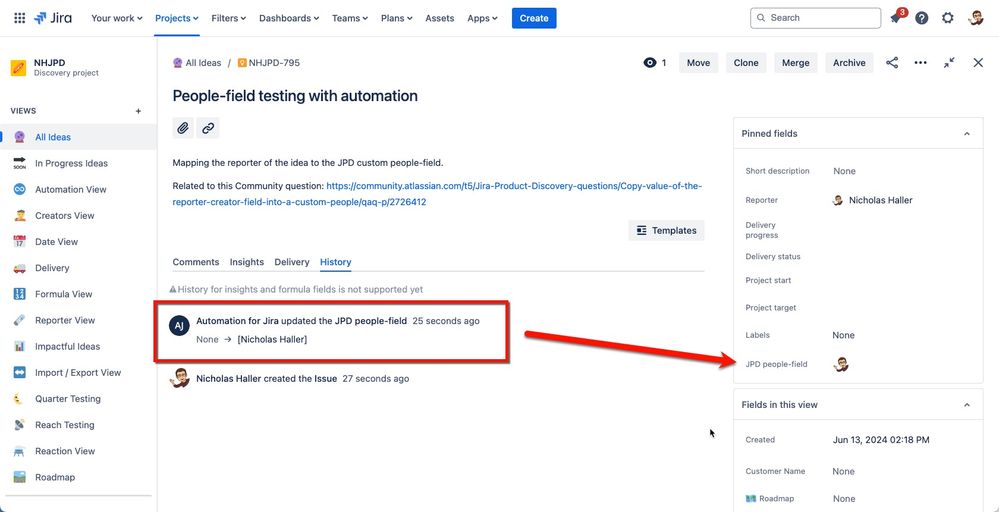Viewport: 999px width, 512px height.
Task: Click the All Ideas breadcrumb
Action: pos(197,62)
